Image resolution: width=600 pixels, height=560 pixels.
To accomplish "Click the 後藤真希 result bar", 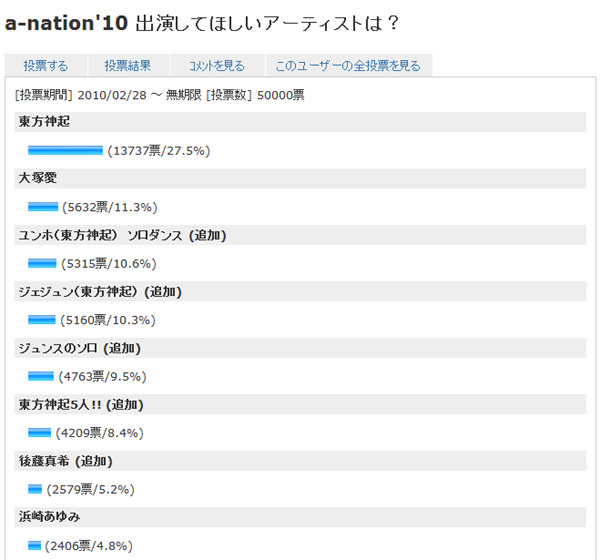I will click(x=35, y=489).
